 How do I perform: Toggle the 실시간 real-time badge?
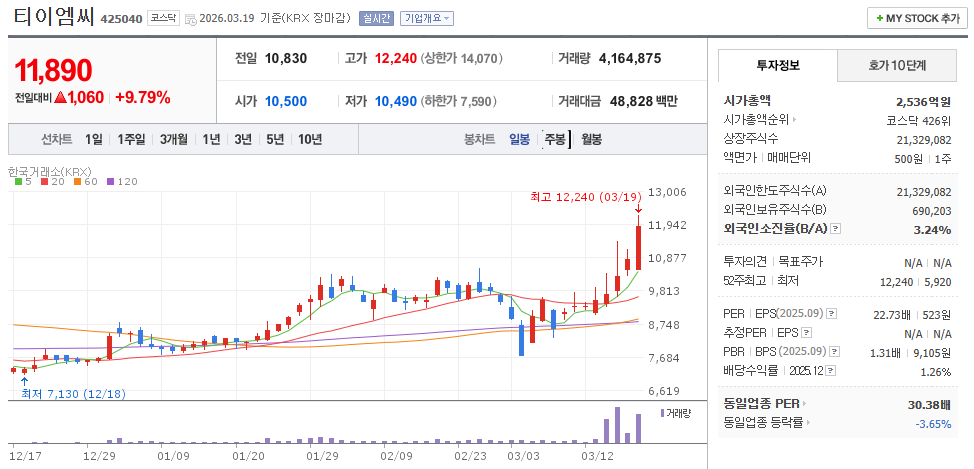376,19
